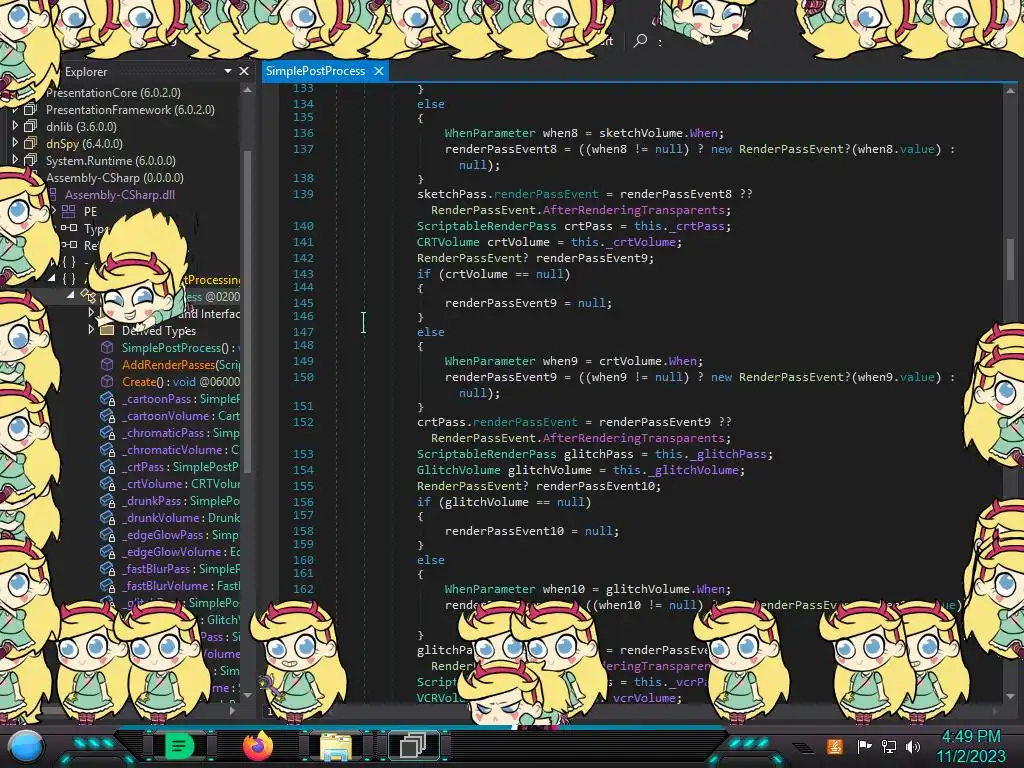The width and height of the screenshot is (1024, 768).
Task: Click the _edgeGlowPass field icon
Action: pos(107,534)
